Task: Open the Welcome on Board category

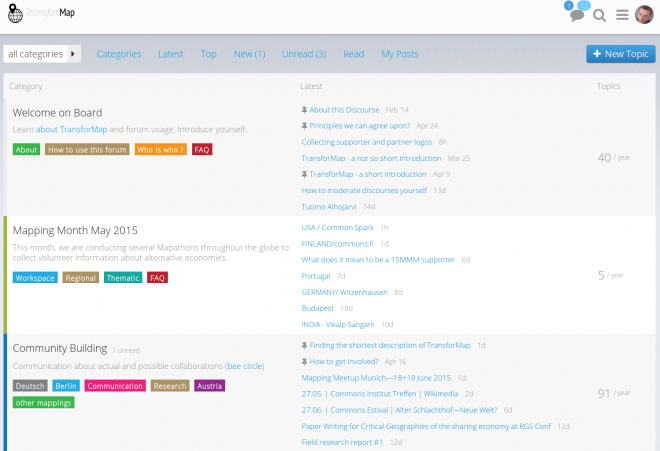Action: 57,113
